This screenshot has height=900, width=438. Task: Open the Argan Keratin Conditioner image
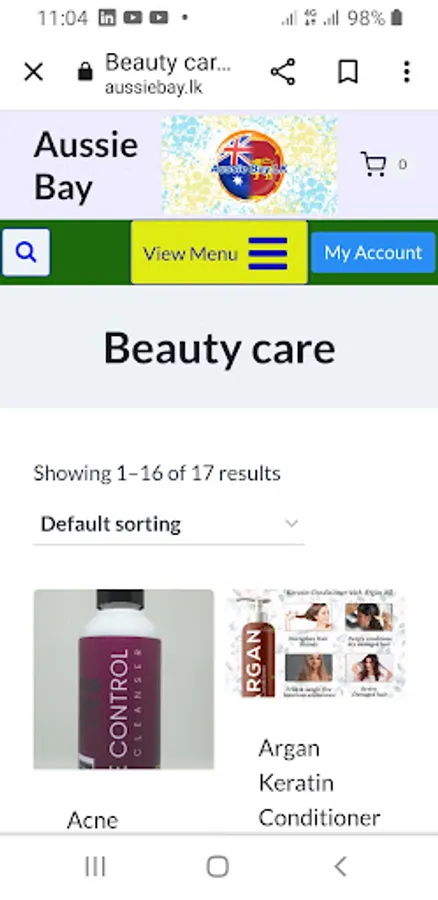(x=315, y=643)
